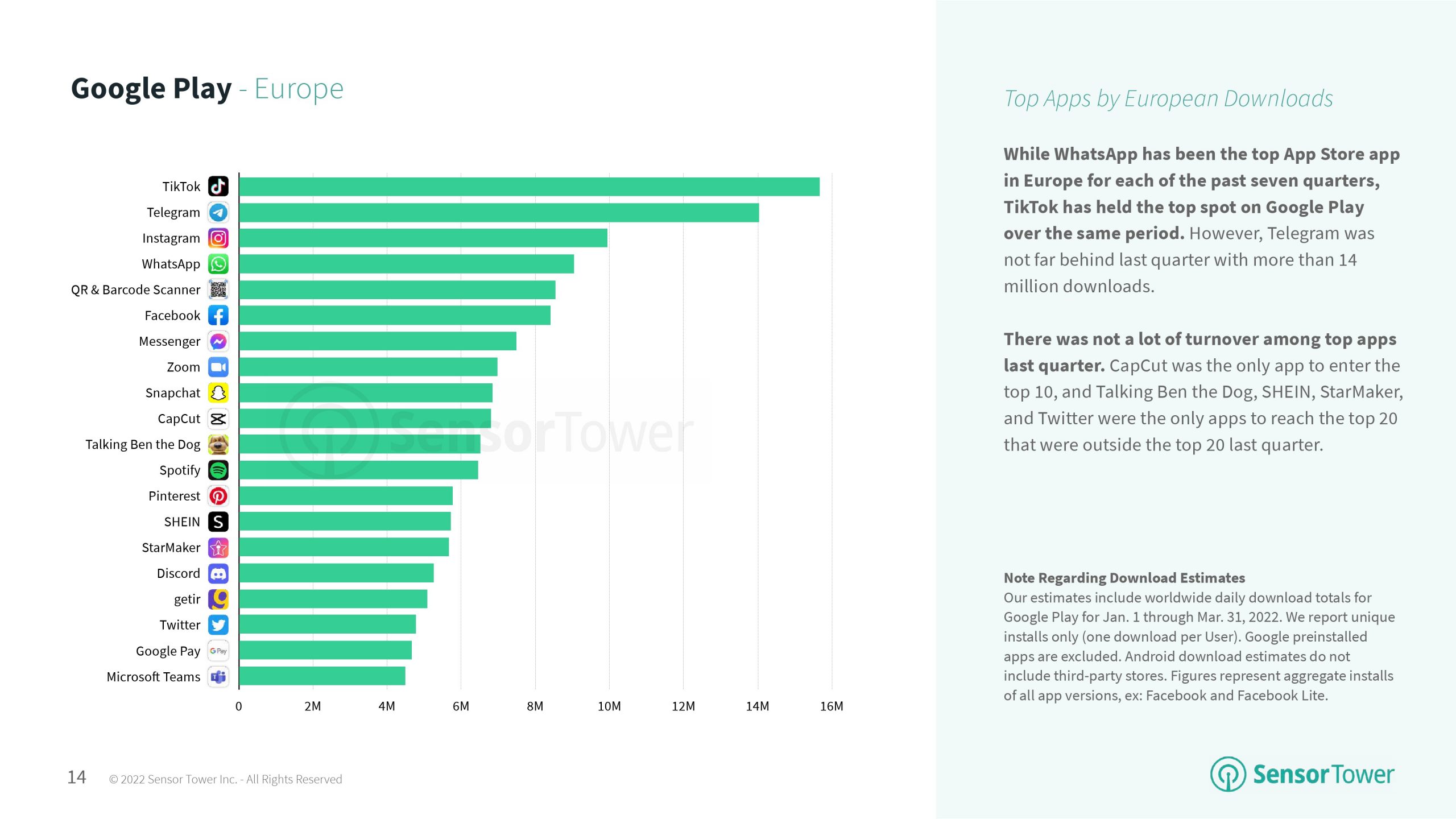This screenshot has width=1456, height=819.
Task: Click the TikTok app icon
Action: coord(218,187)
